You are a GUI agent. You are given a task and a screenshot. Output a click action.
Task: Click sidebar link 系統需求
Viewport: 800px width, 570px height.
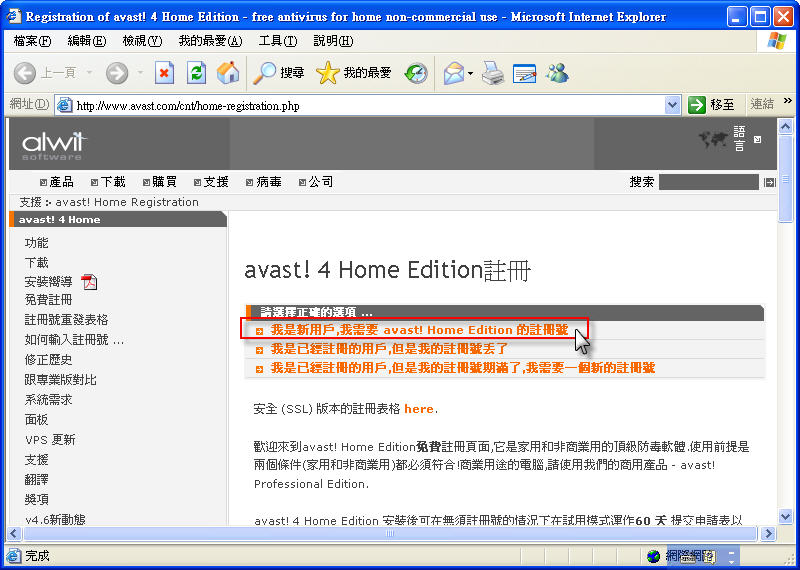click(48, 400)
